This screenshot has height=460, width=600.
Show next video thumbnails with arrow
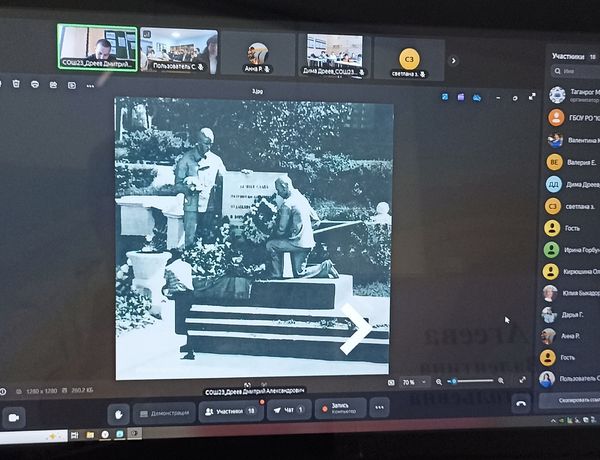[x=454, y=60]
